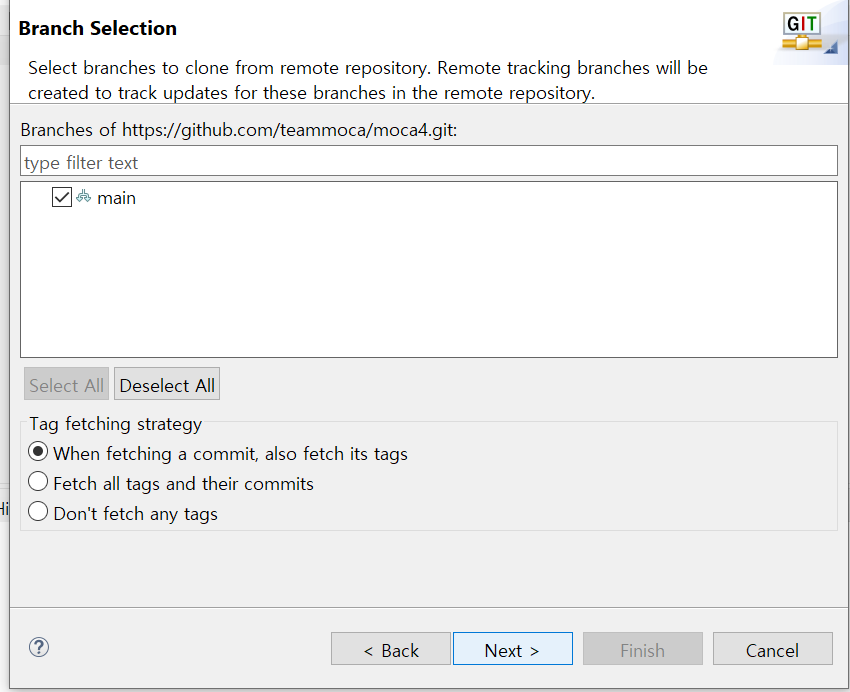Click the Deselect All button
Viewport: 850px width, 692px height.
click(167, 384)
